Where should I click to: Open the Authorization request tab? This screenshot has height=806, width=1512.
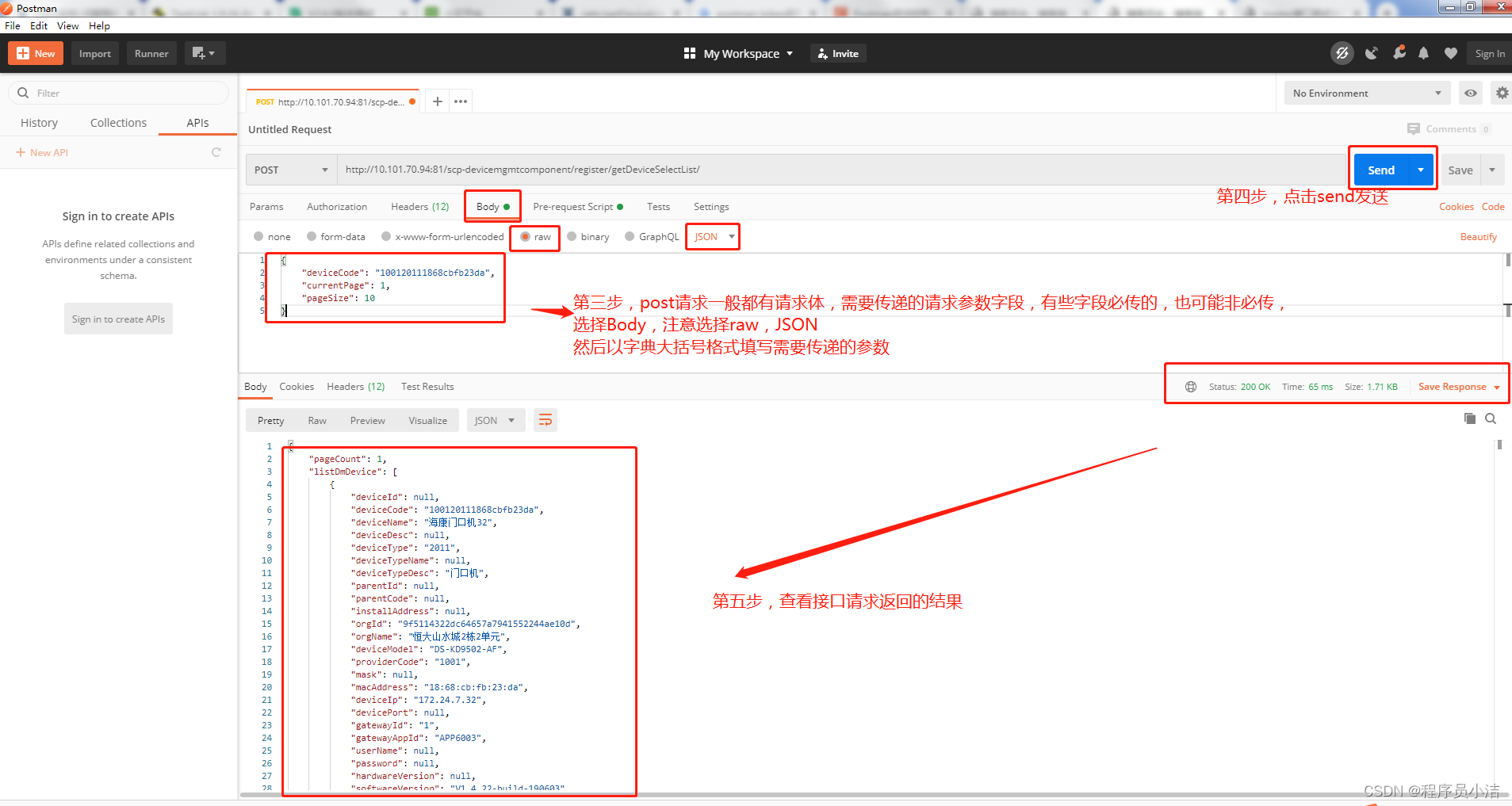337,207
